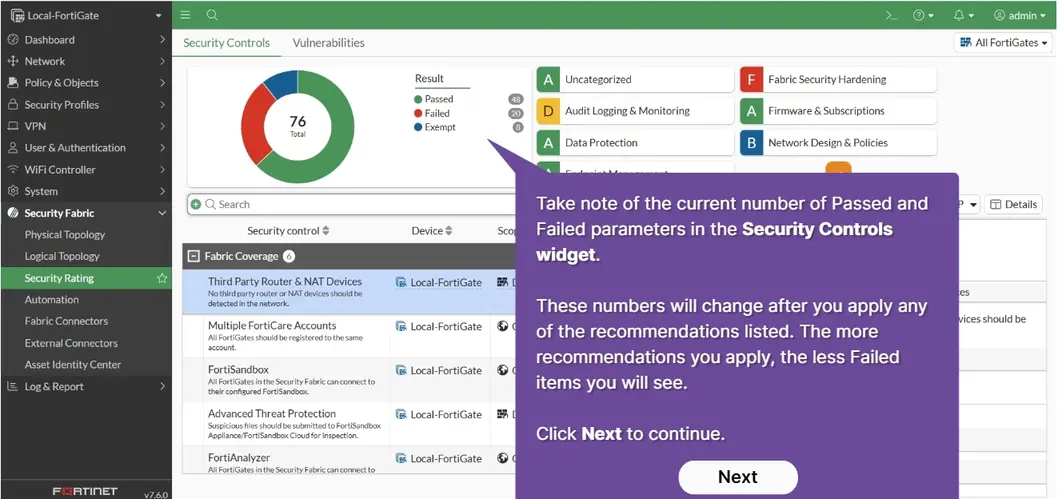
Task: Click globe scope icon in FortiSandbox row
Action: 502,370
